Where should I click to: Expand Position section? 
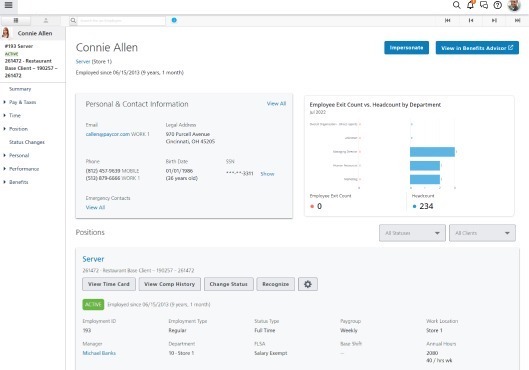click(x=18, y=129)
